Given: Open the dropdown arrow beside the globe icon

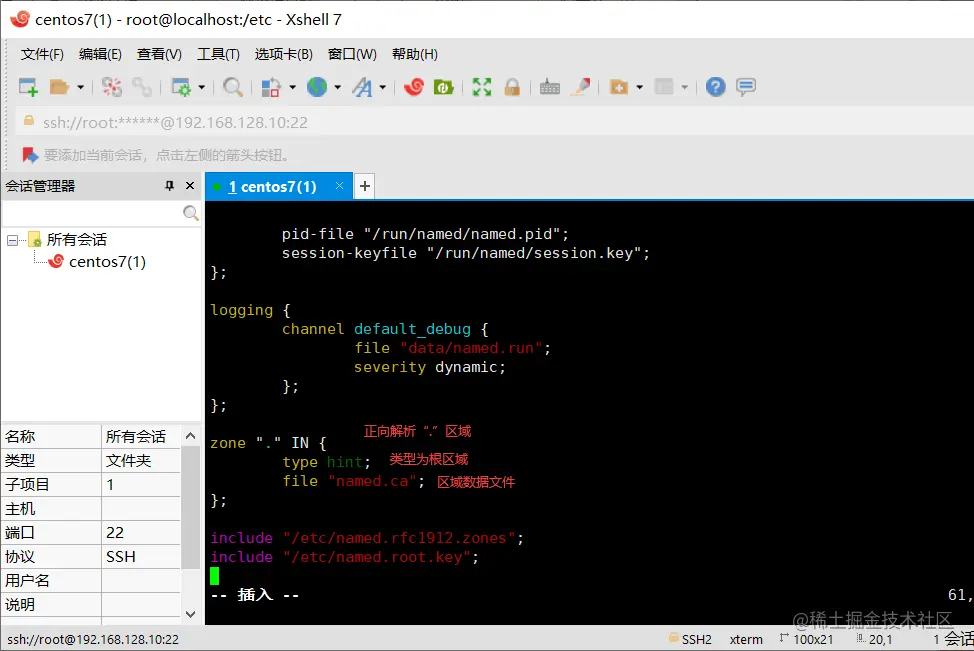Looking at the screenshot, I should click(x=337, y=87).
